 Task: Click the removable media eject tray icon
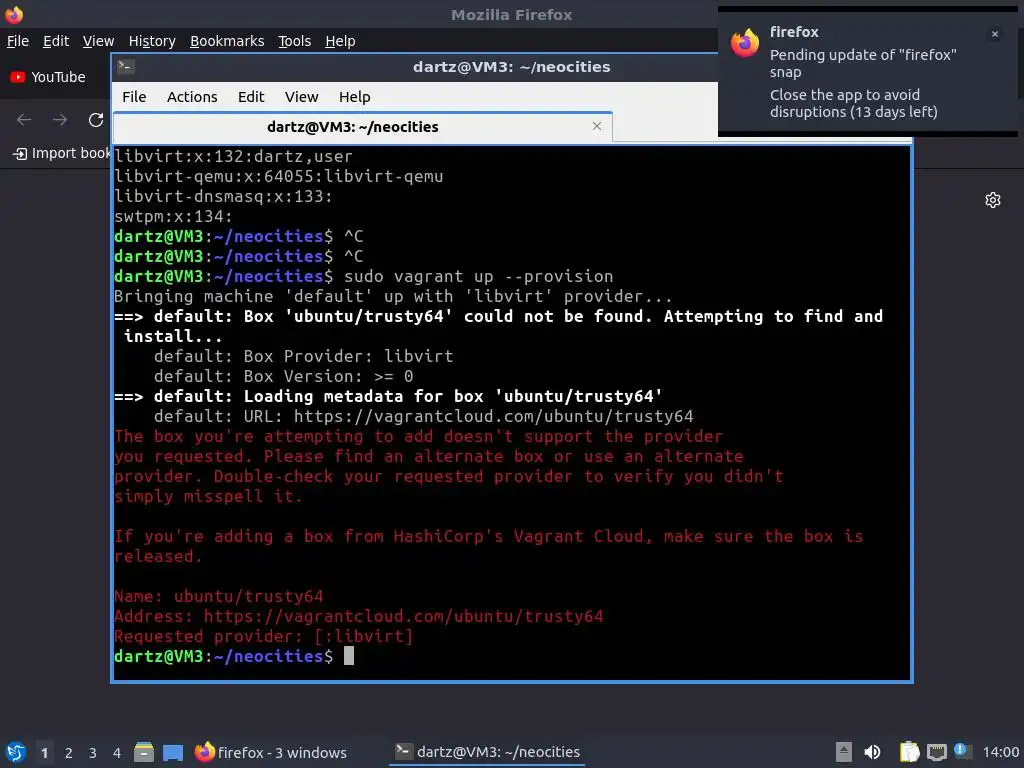[x=844, y=752]
